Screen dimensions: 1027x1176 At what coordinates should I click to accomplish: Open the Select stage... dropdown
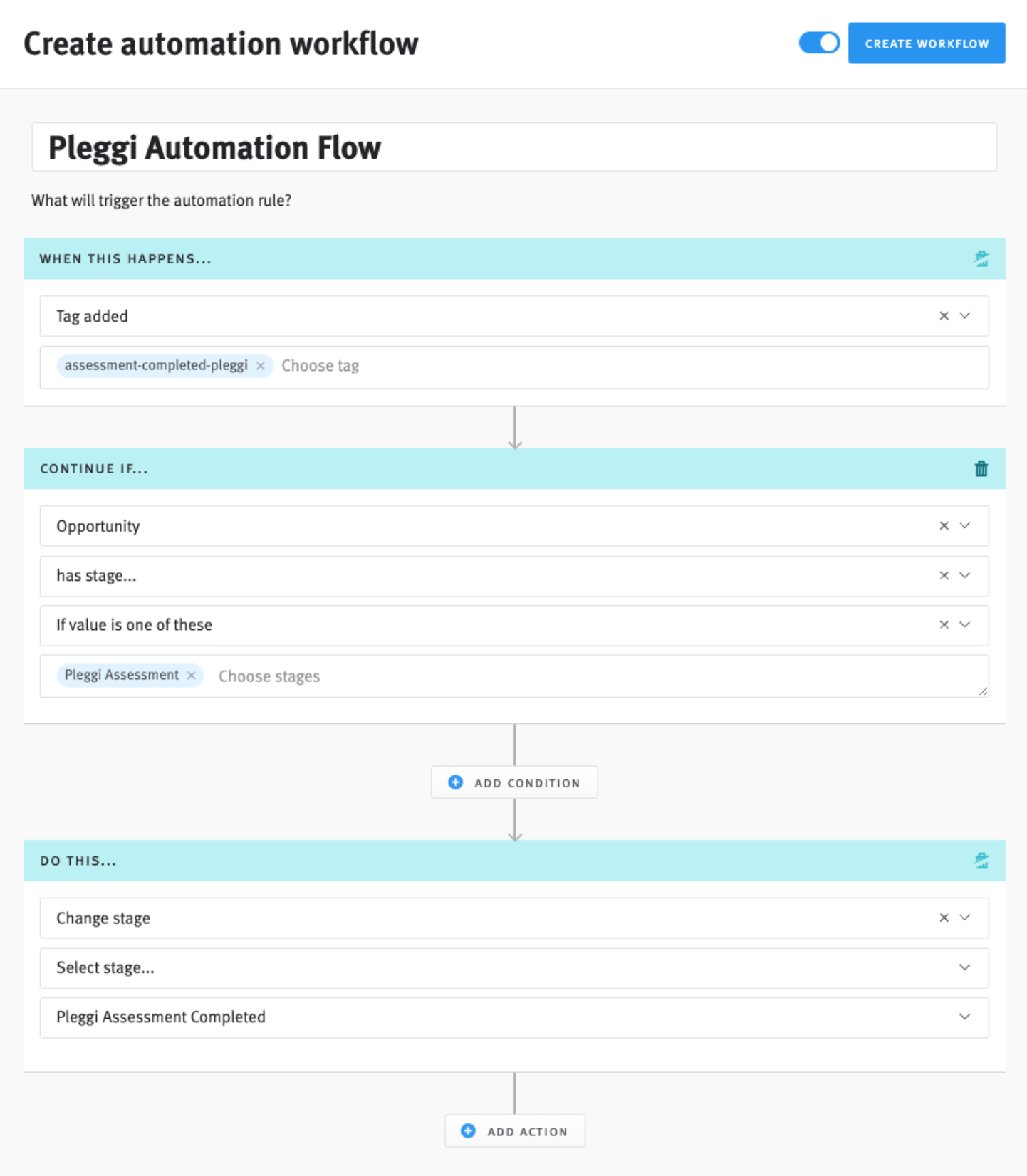click(965, 968)
